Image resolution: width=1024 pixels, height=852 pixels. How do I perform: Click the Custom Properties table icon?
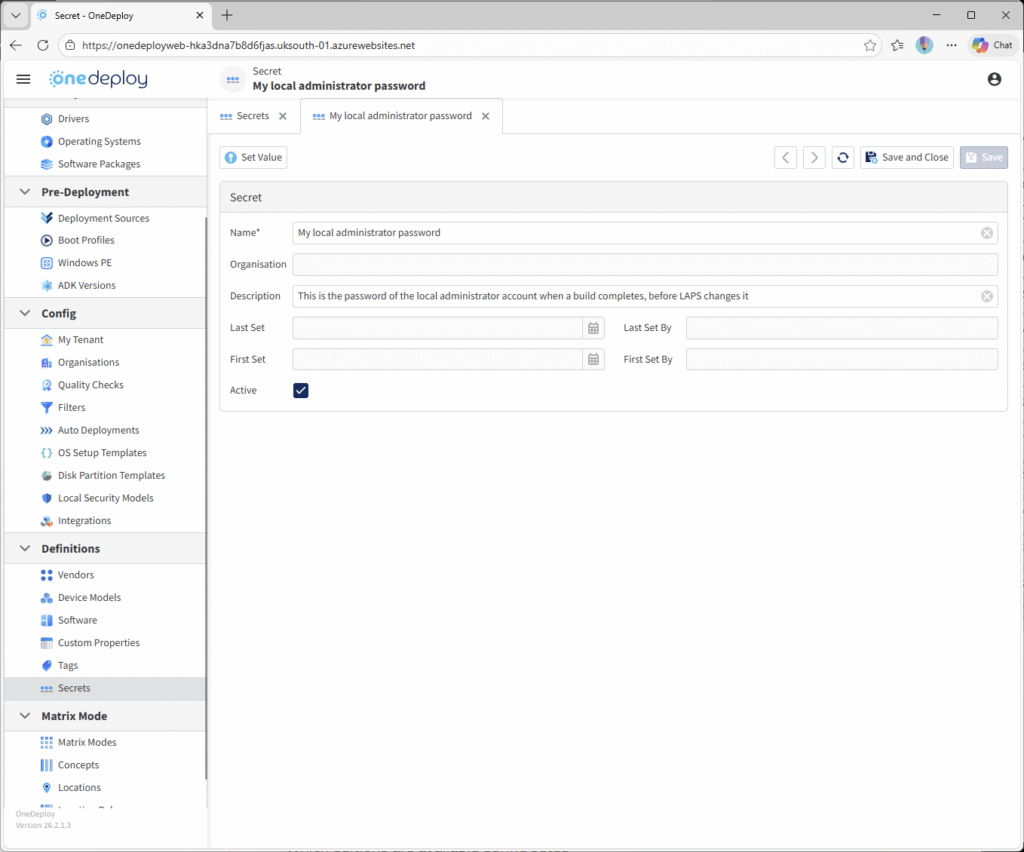[46, 642]
